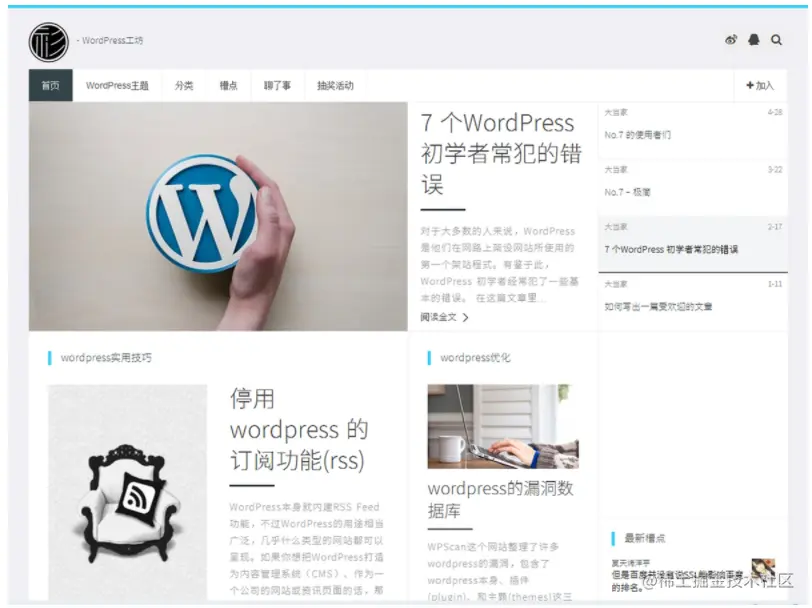Select the 抽奖活动 menu item
The height and width of the screenshot is (608, 812).
[x=336, y=85]
